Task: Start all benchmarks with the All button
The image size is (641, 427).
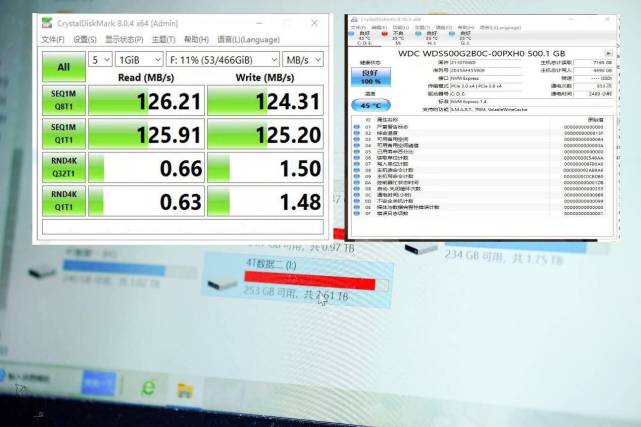Action: click(64, 67)
